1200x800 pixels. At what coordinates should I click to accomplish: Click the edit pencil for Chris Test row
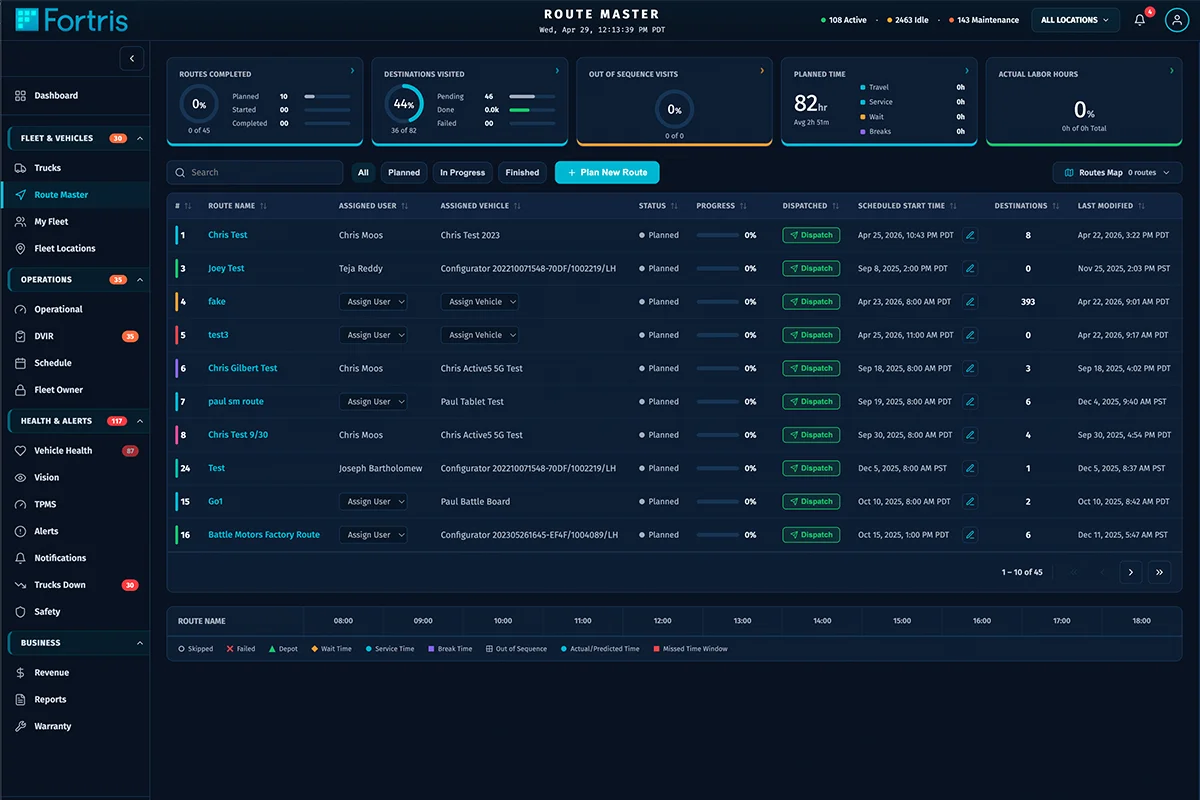970,235
